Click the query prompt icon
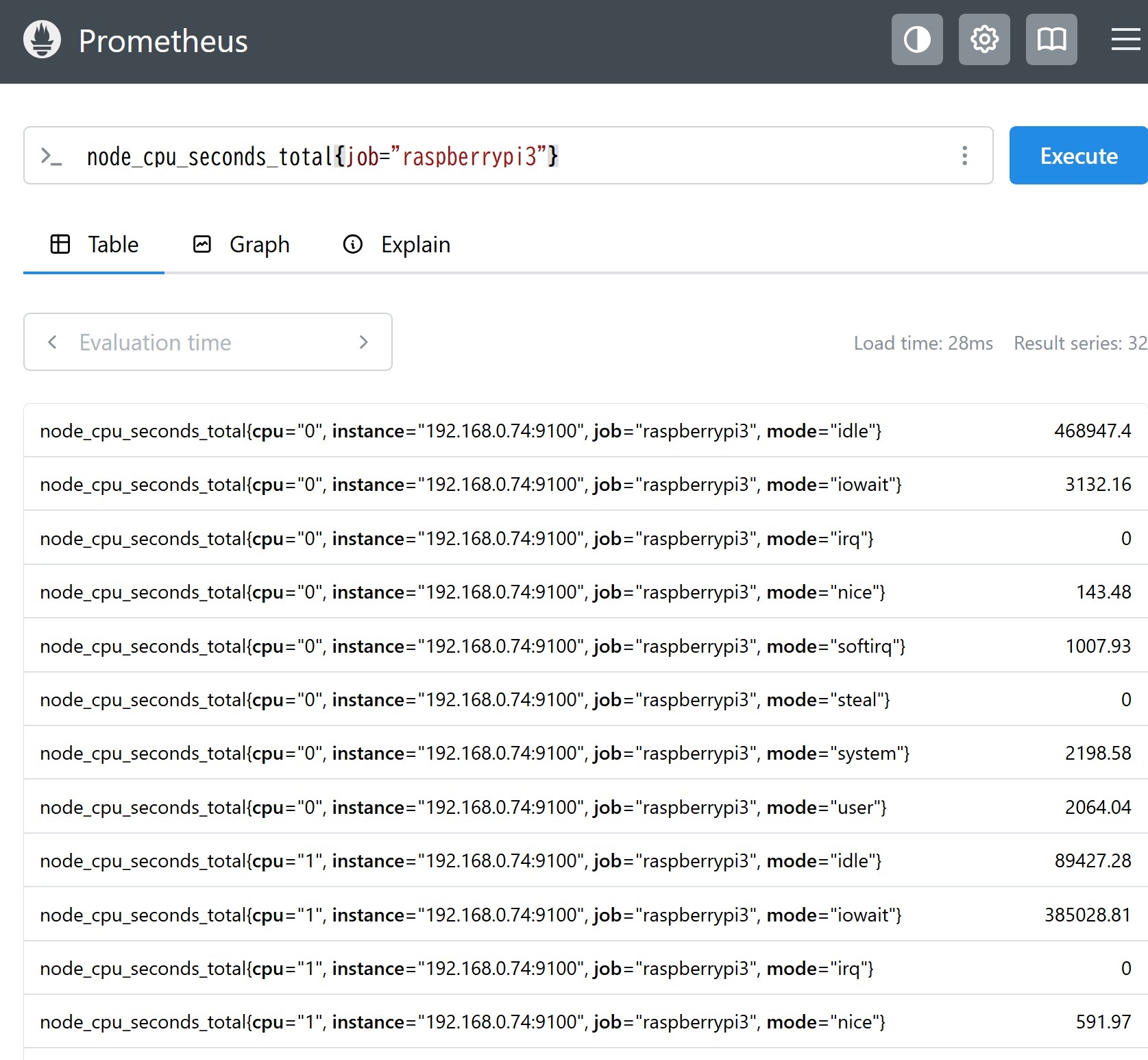Screen dimensions: 1148x1060 [51, 156]
